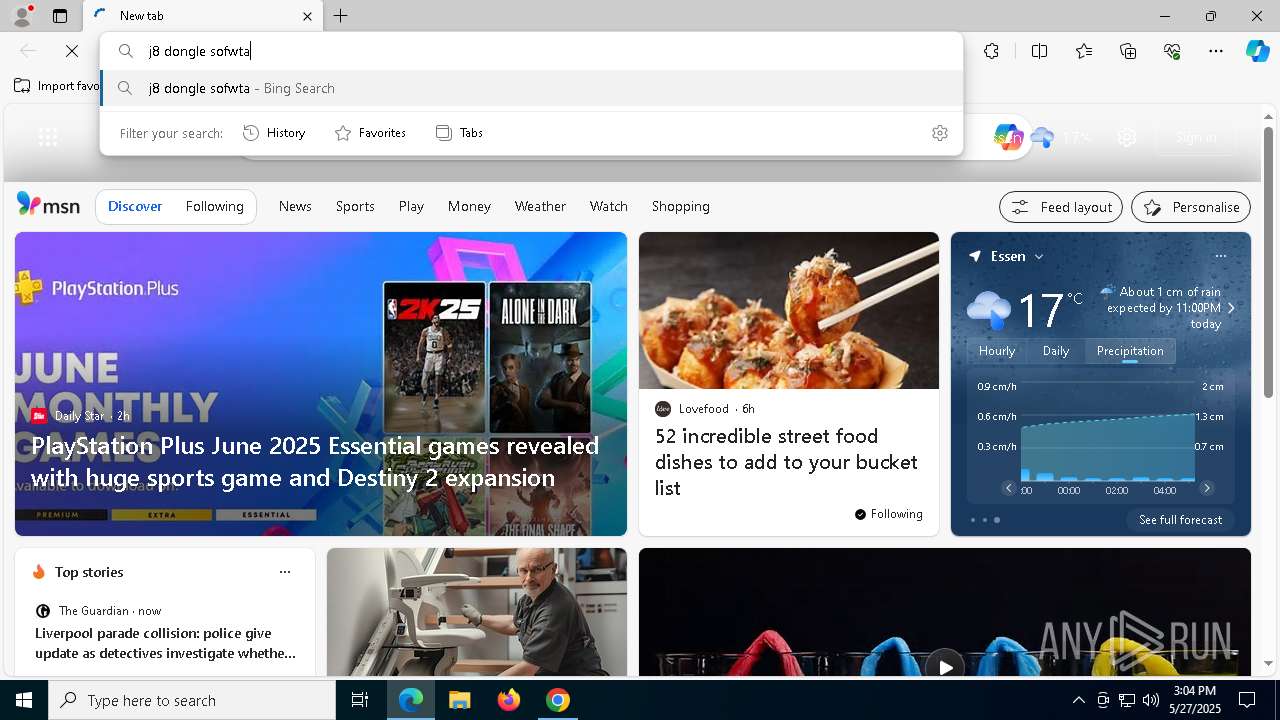Open the Money category
1280x720 pixels.
point(469,206)
